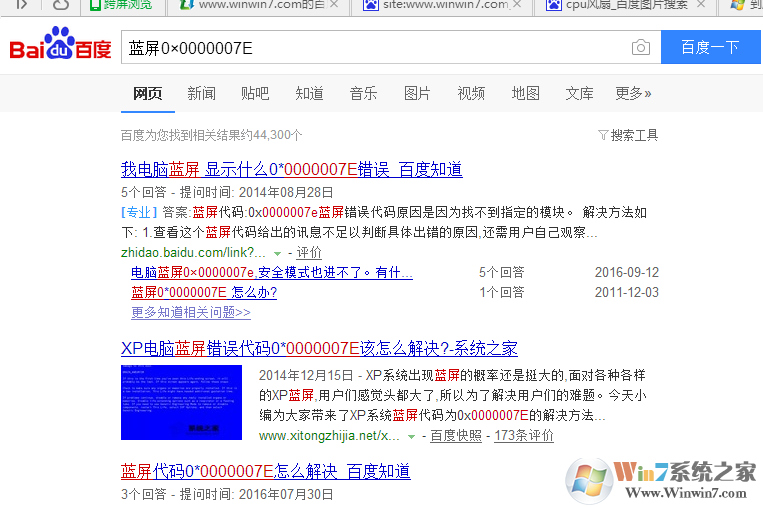
Task: Open 百度快照 cached page link
Action: coord(457,436)
